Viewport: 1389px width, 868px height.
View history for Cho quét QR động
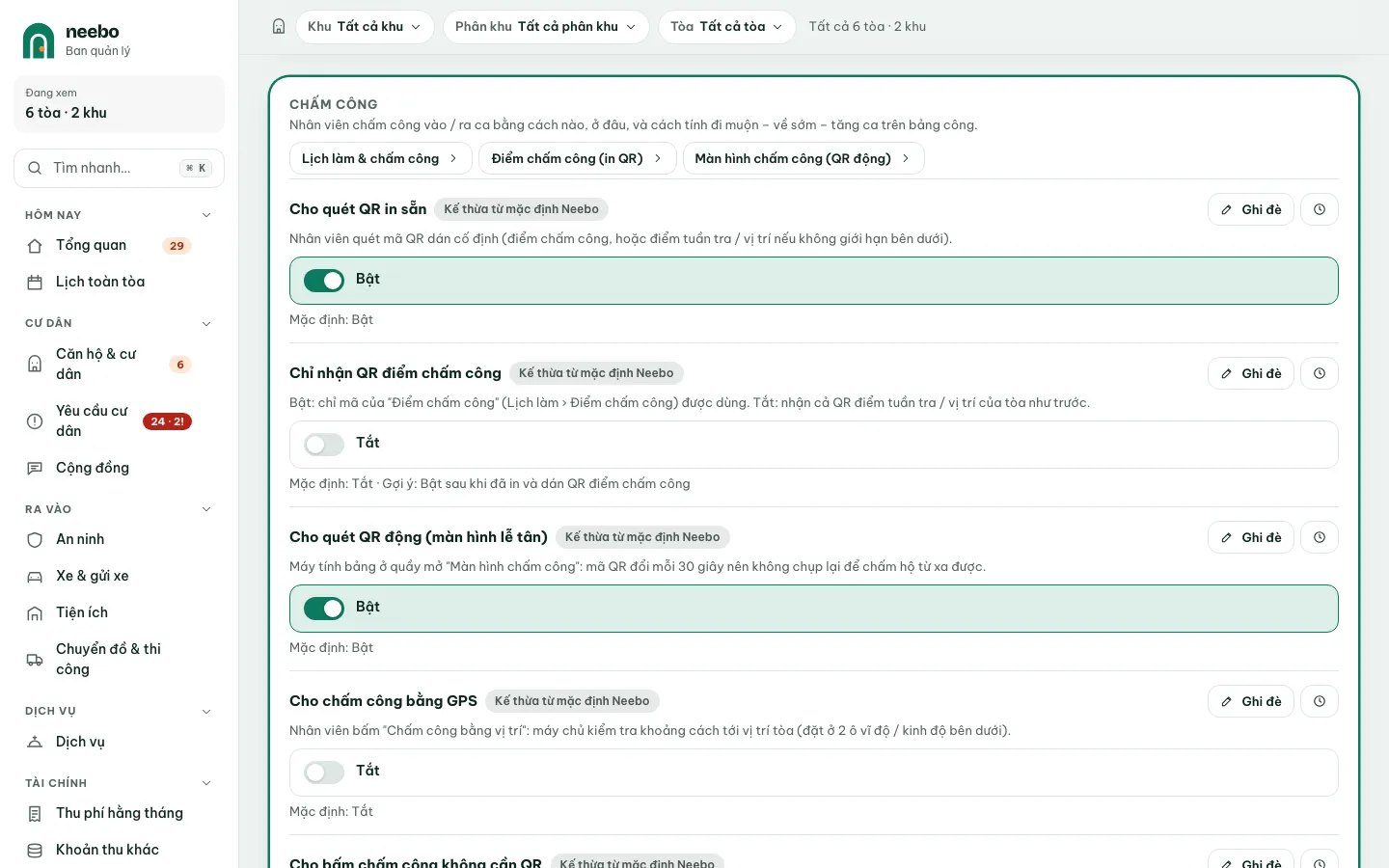[1320, 537]
